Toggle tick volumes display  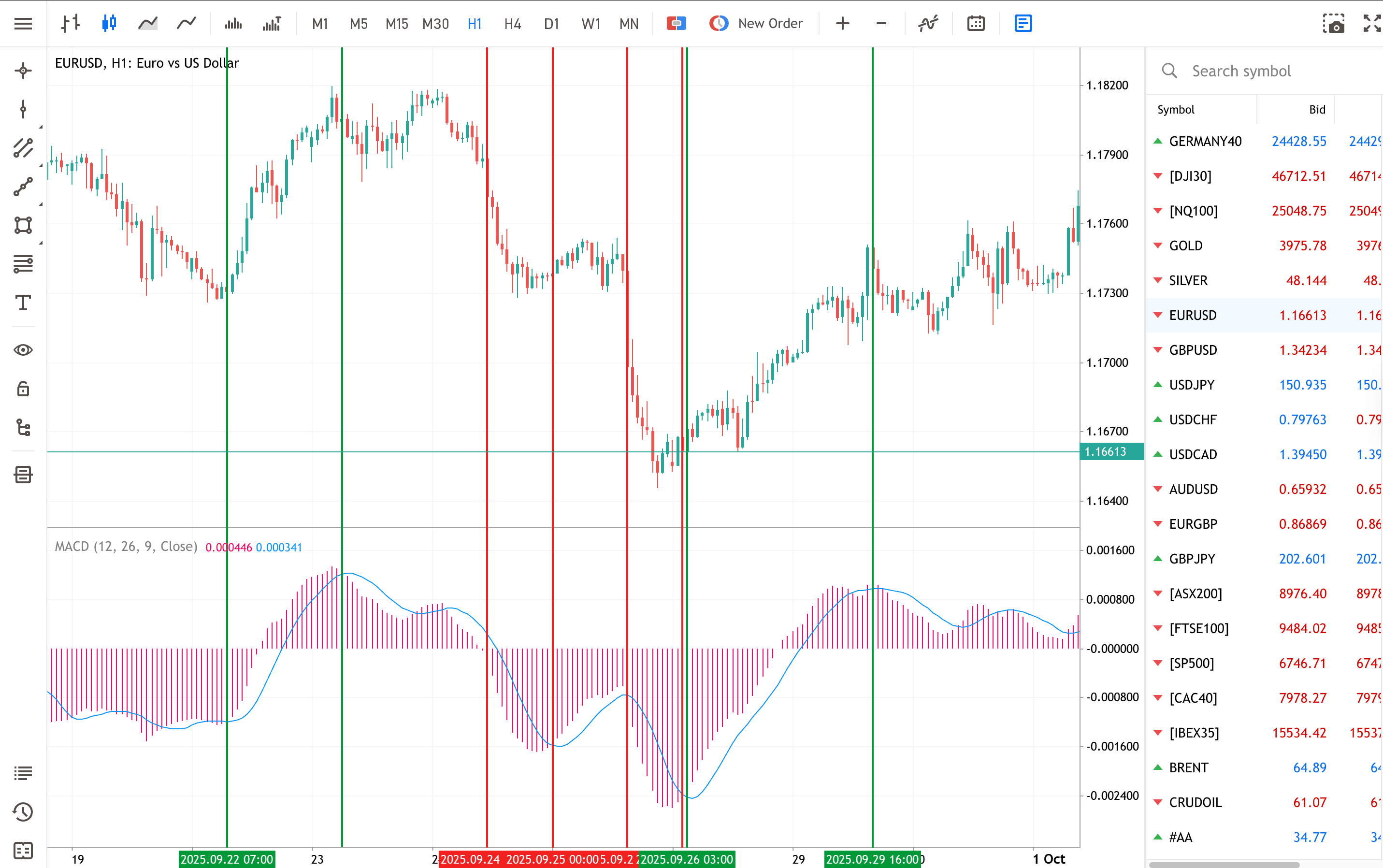pos(233,24)
